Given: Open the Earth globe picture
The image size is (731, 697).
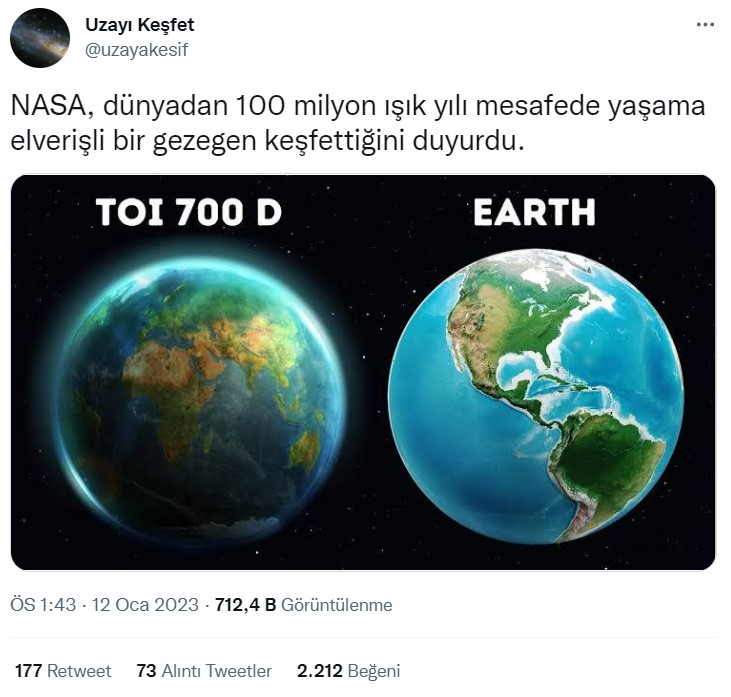Looking at the screenshot, I should [535, 397].
